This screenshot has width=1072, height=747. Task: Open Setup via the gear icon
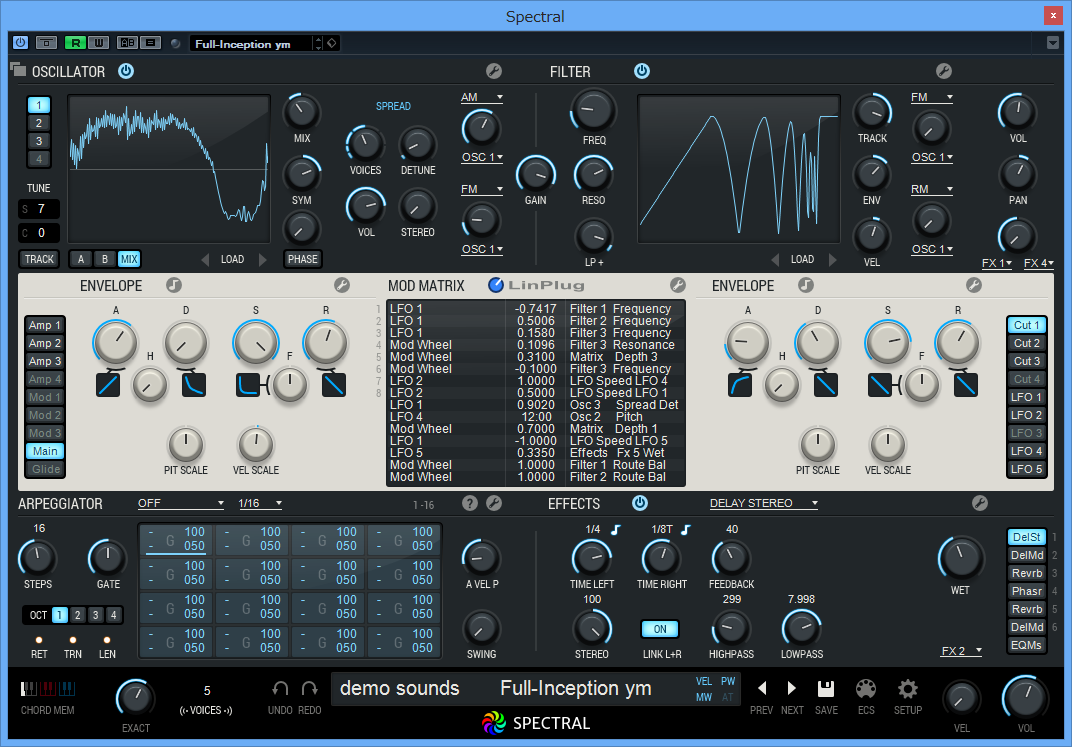[x=907, y=689]
